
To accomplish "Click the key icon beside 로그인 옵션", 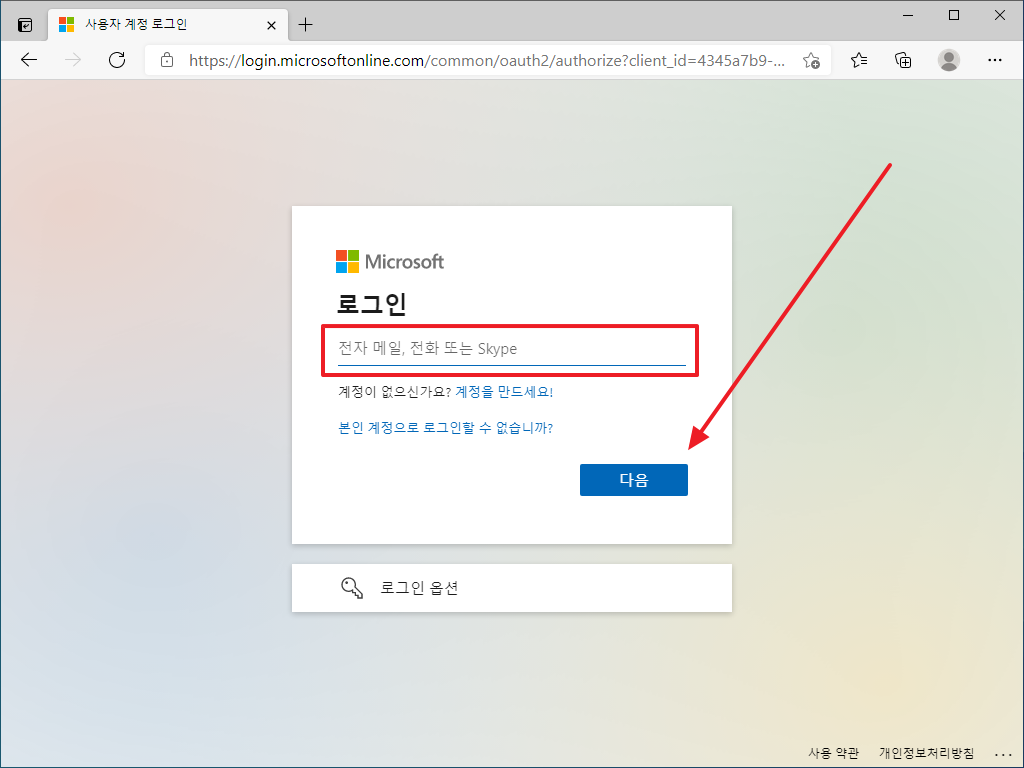I will click(x=352, y=588).
